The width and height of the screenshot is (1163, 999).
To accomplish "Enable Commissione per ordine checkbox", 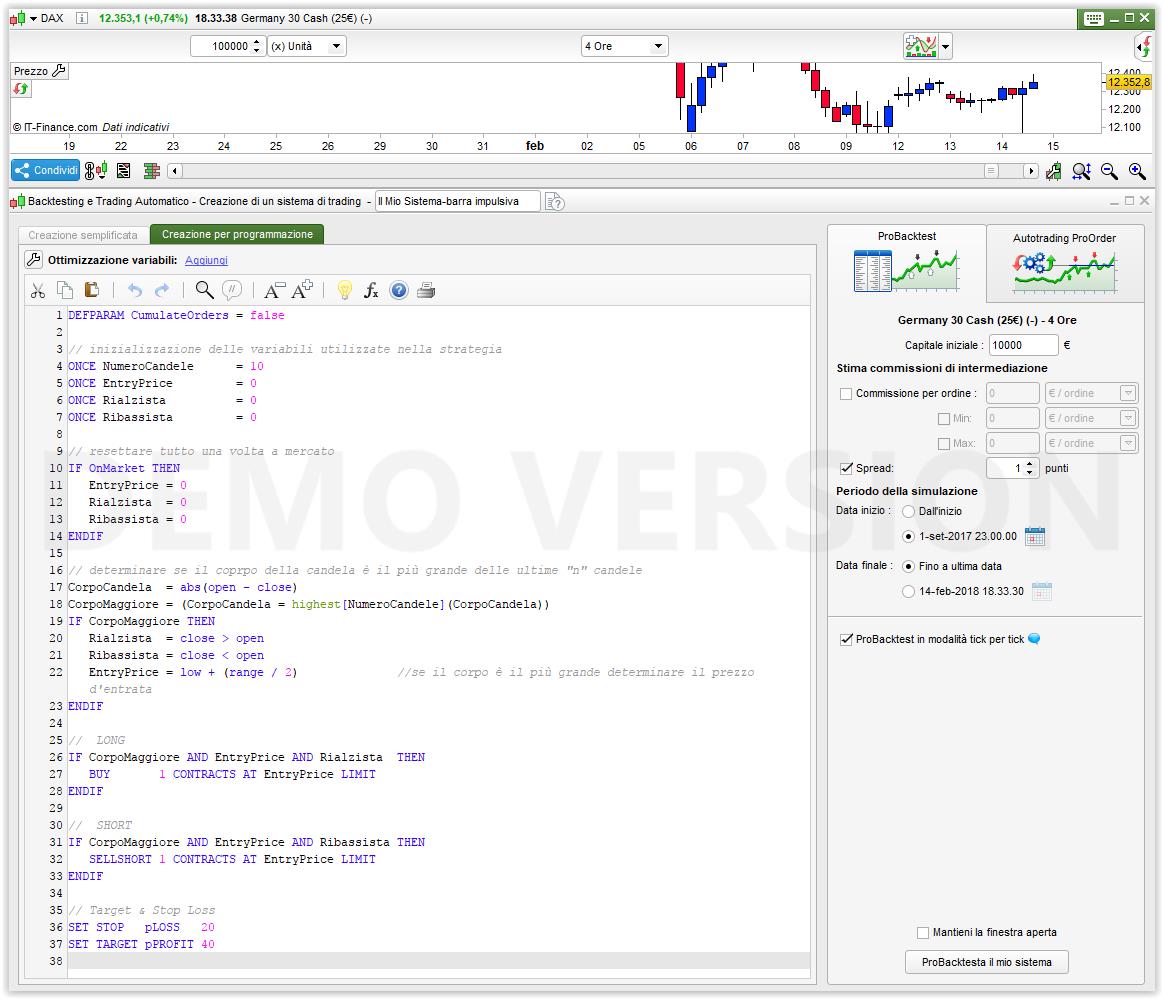I will click(x=846, y=394).
